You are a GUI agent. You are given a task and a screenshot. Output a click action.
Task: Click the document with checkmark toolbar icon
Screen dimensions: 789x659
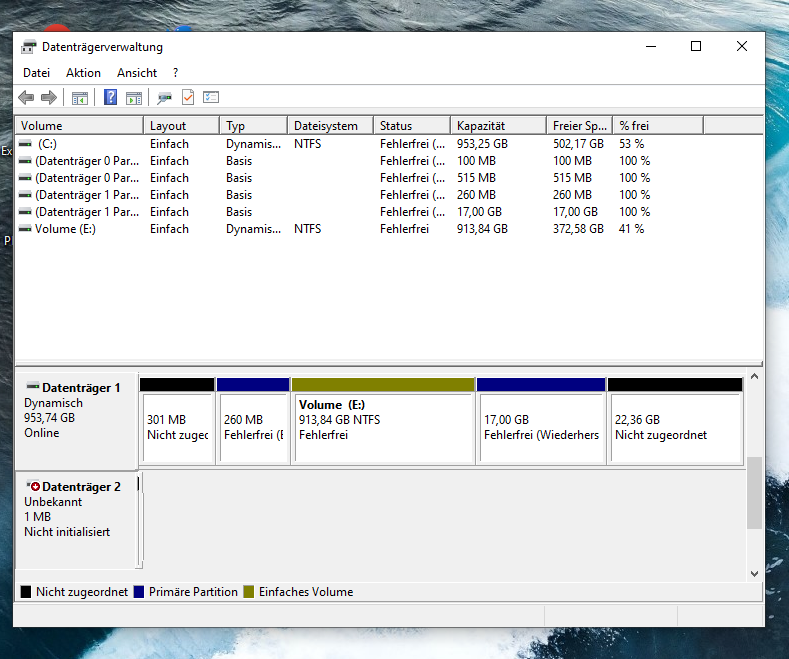pyautogui.click(x=187, y=98)
